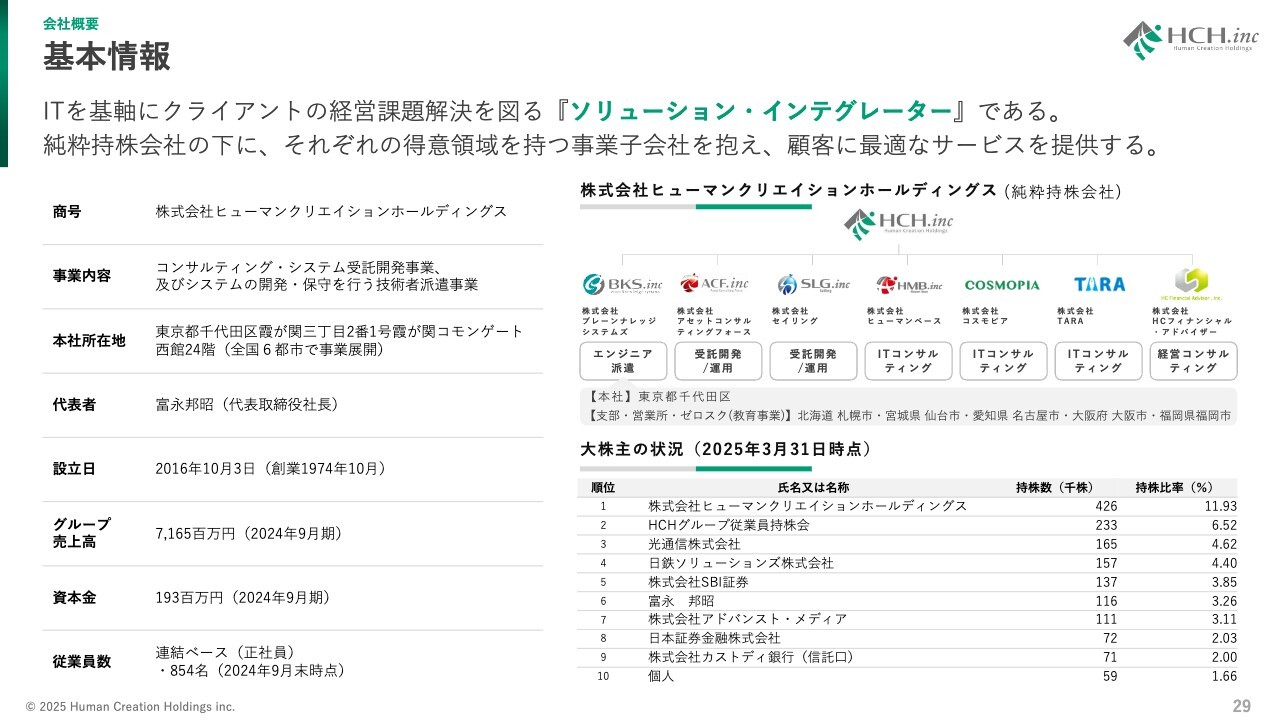
Task: Click ITコンサルティング box under 株式会社TARA
Action: [x=1098, y=361]
